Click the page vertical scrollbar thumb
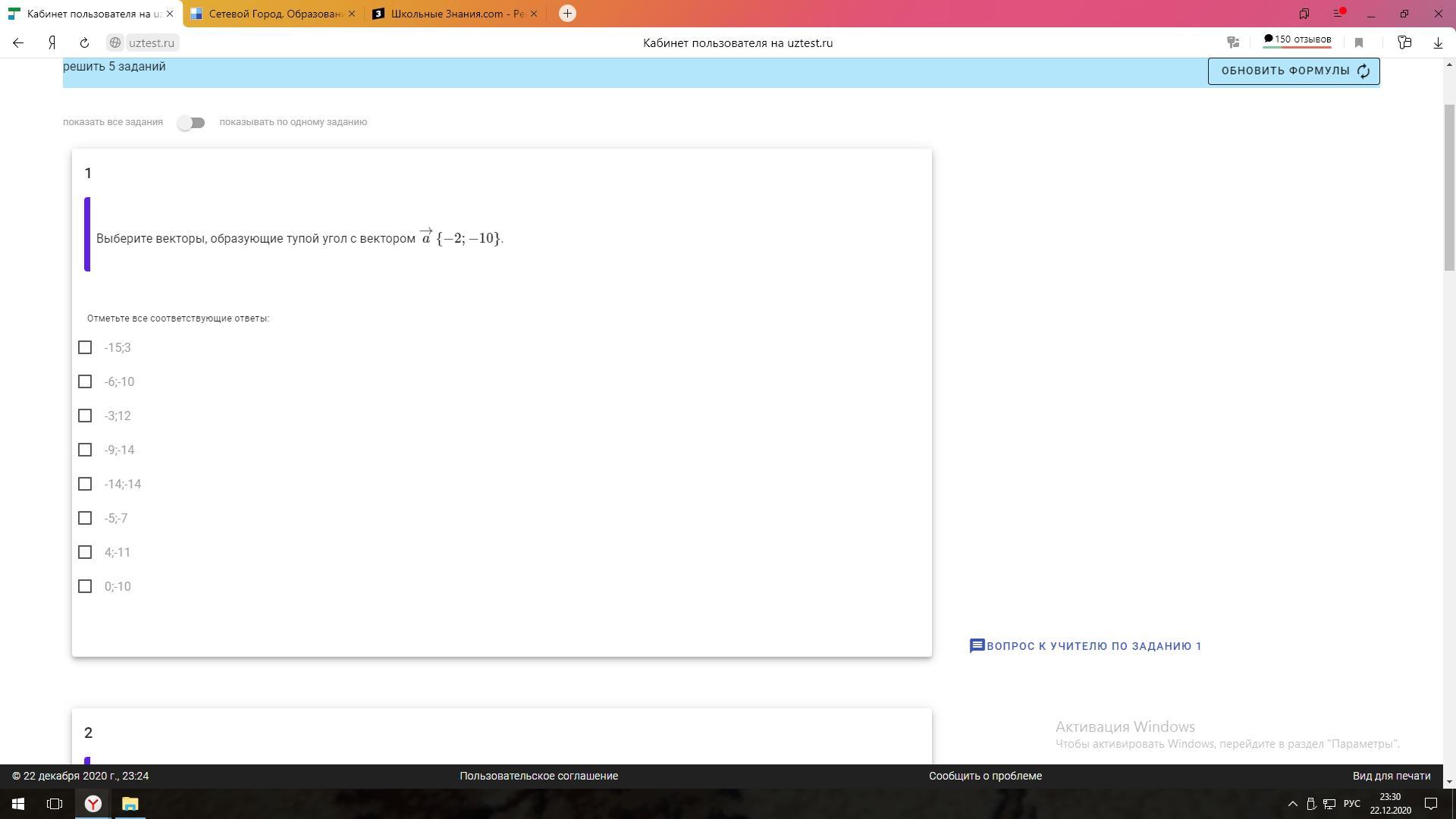Viewport: 1456px width, 819px height. coord(1449,186)
